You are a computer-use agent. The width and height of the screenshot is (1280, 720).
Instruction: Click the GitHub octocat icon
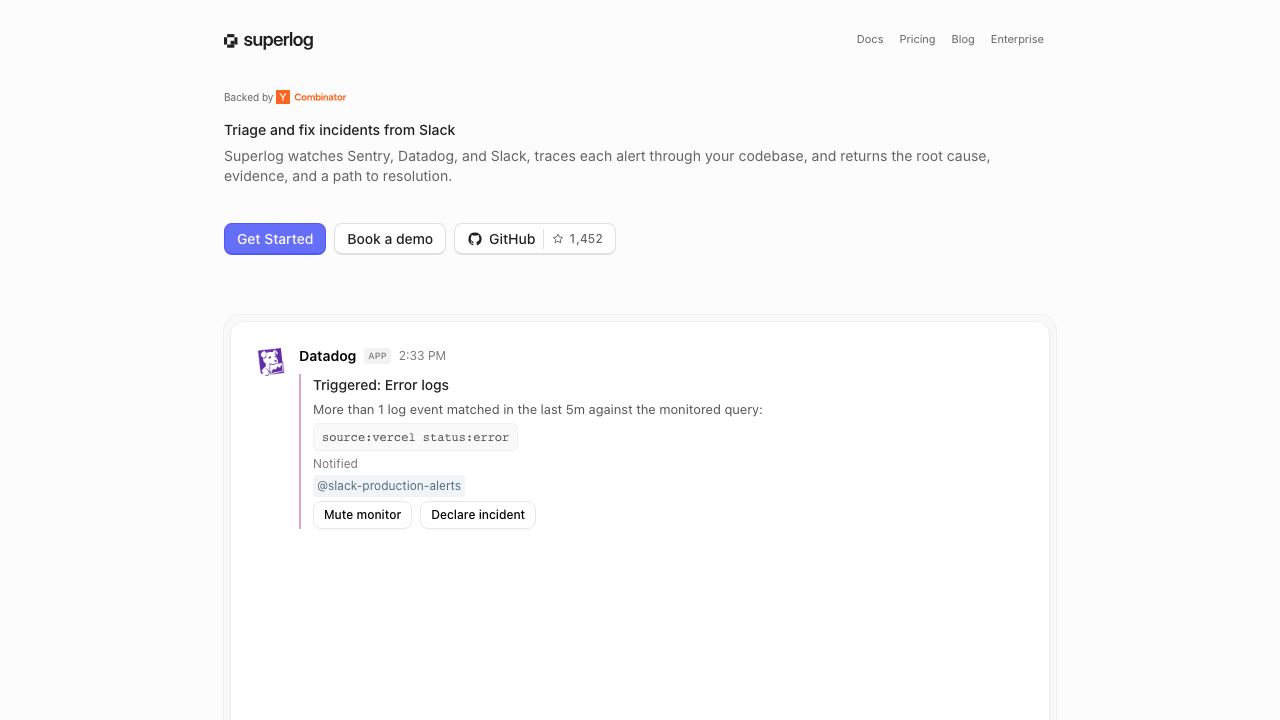[x=475, y=239]
